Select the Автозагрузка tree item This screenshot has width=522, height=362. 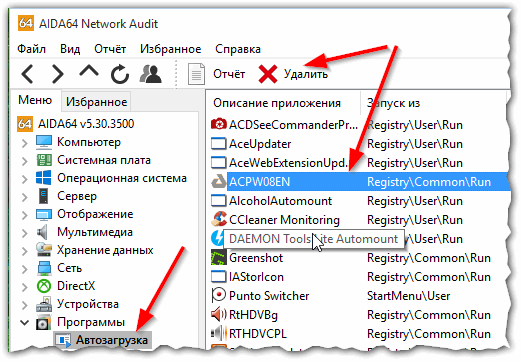tap(112, 340)
